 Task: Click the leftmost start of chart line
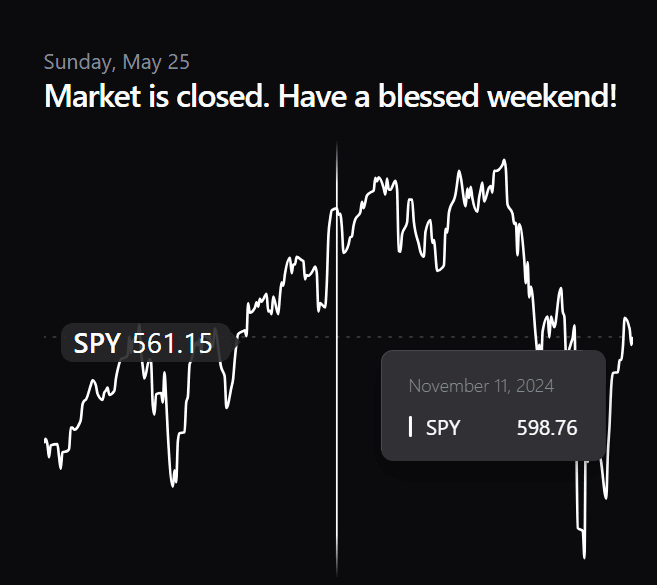tap(46, 441)
